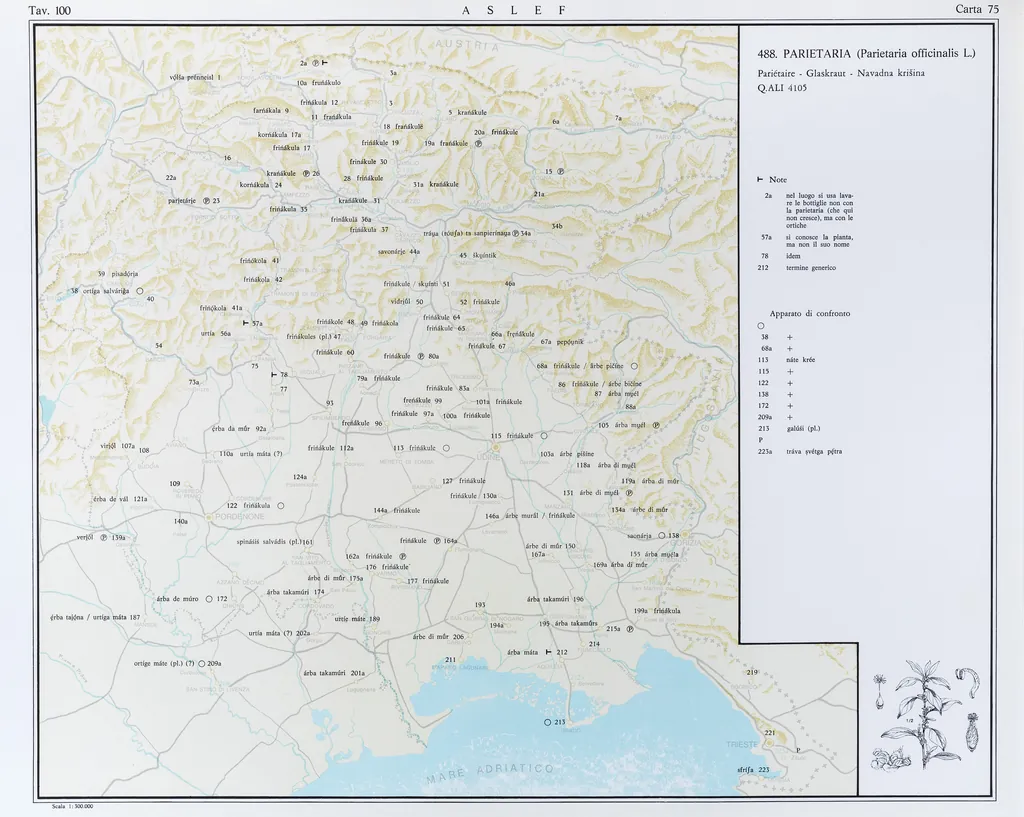Click the circle marker beside 172 èrba de mùro

(x=209, y=599)
